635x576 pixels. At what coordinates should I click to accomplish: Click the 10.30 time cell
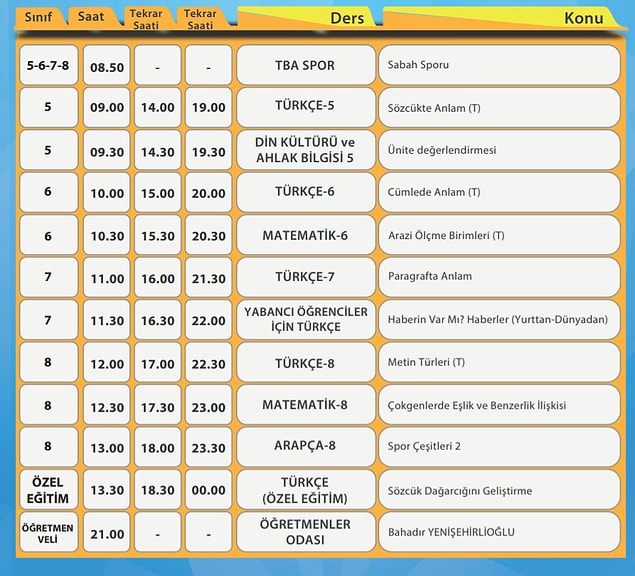(107, 235)
